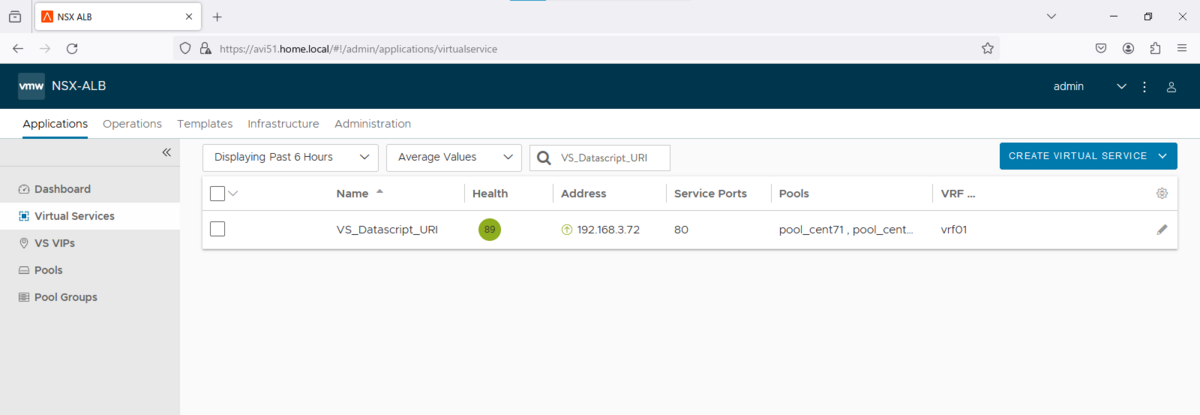The height and width of the screenshot is (415, 1200).
Task: Edit VS_Datascript_URI with pencil icon
Action: point(1162,229)
